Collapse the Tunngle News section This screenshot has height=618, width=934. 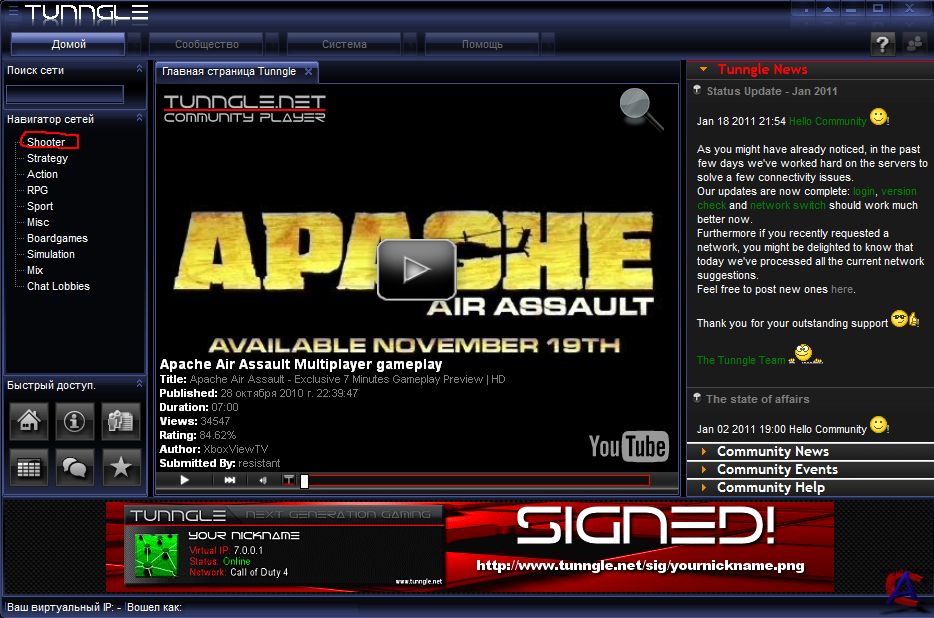coord(704,70)
